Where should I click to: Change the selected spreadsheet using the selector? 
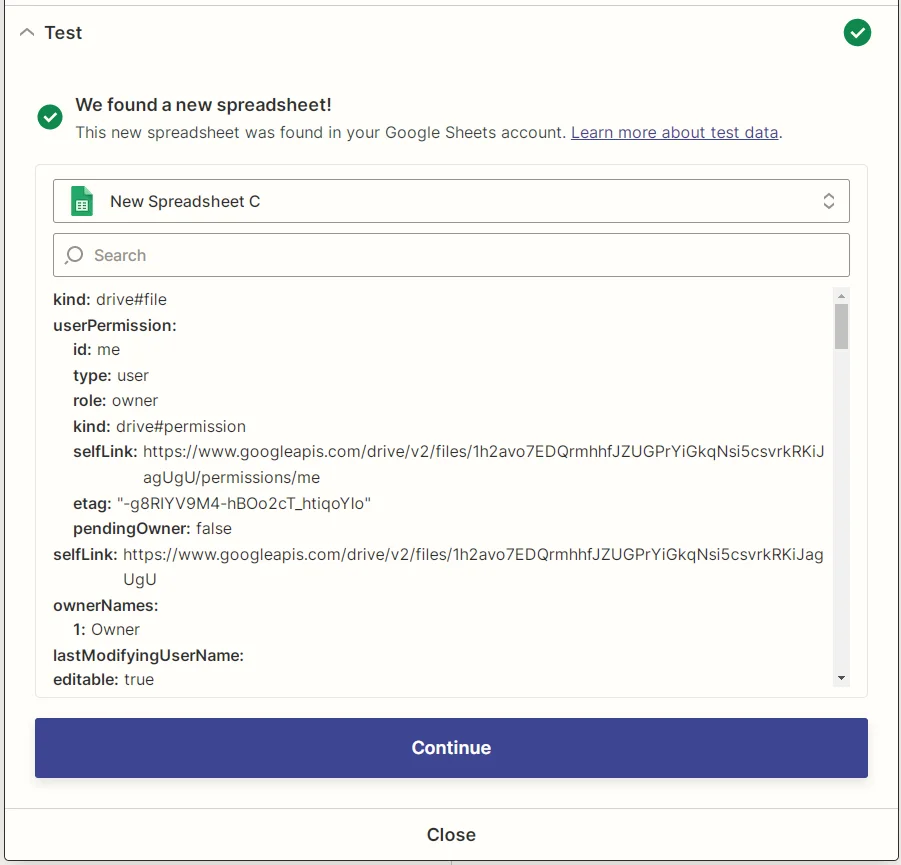point(450,200)
